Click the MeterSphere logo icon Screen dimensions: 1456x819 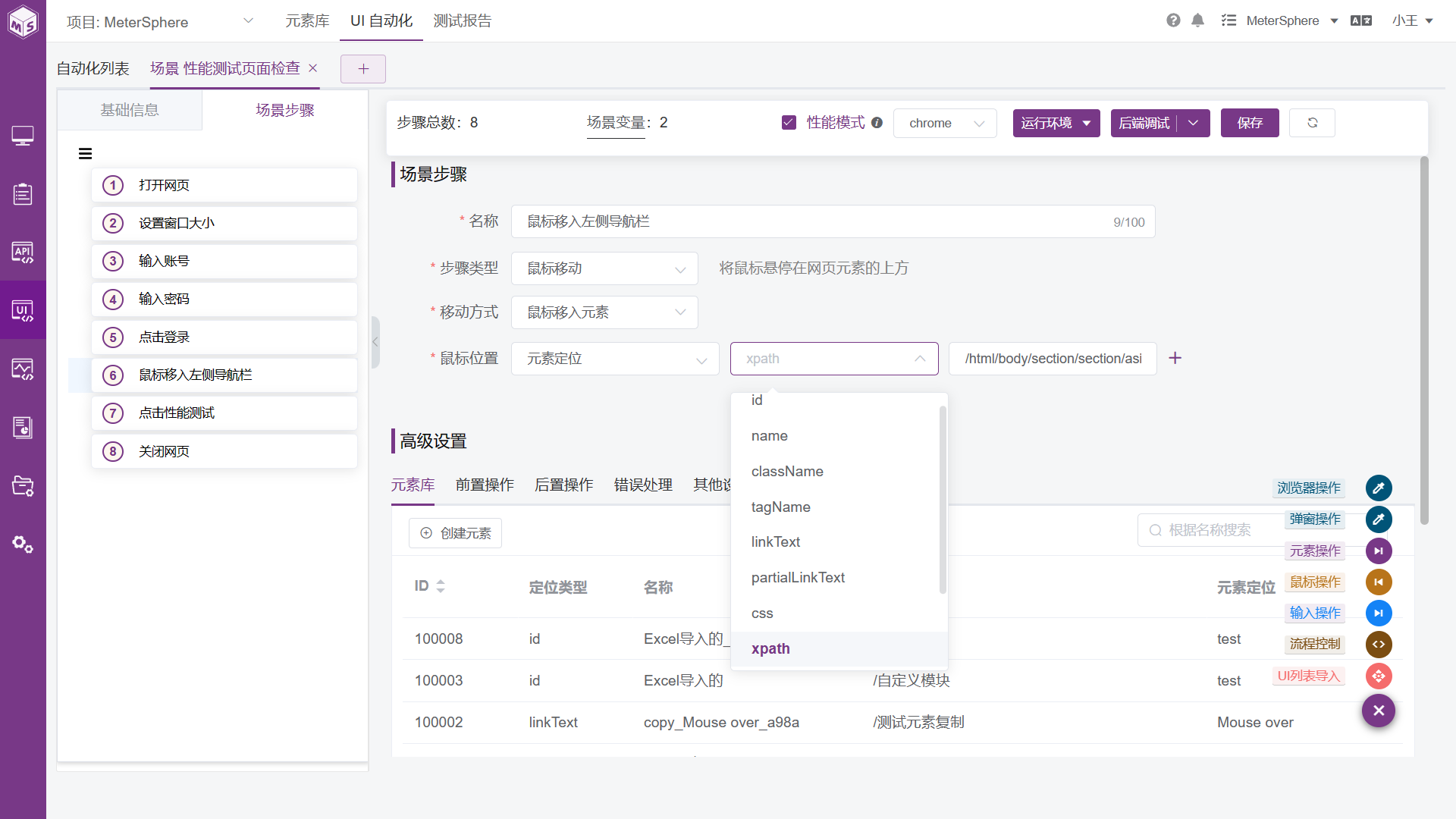coord(23,22)
